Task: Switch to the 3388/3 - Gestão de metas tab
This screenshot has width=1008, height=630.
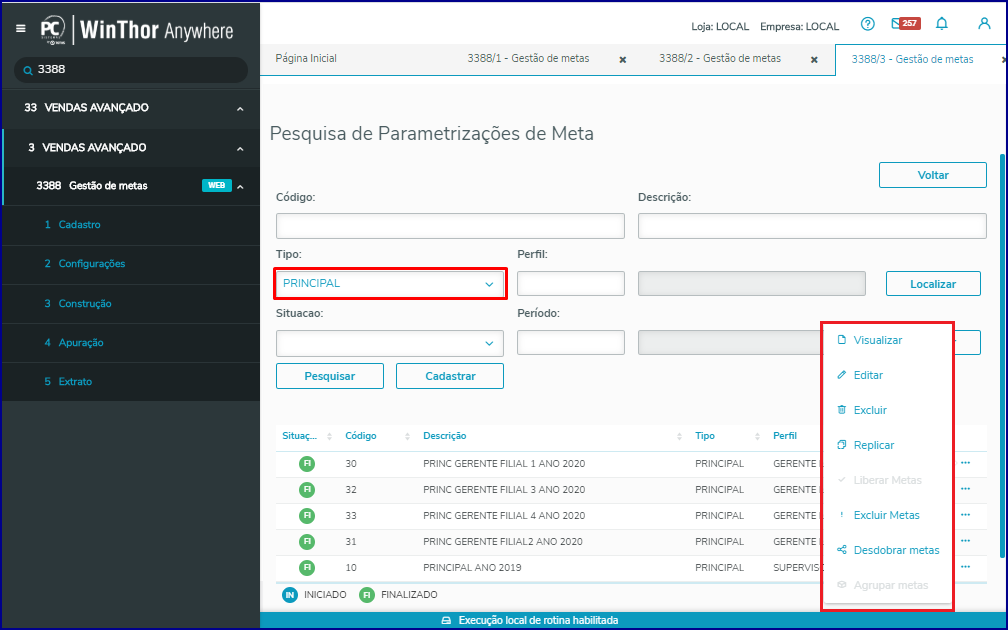Action: (x=912, y=59)
